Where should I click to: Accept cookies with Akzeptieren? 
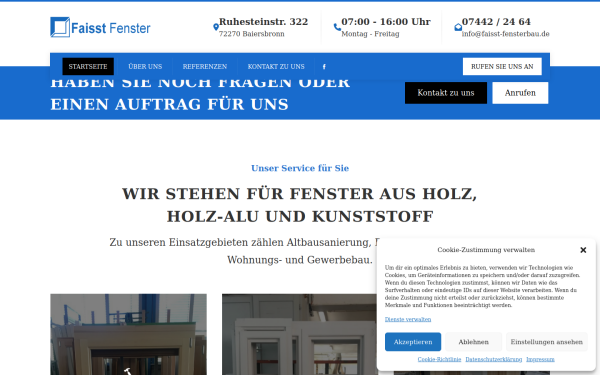[x=413, y=342]
